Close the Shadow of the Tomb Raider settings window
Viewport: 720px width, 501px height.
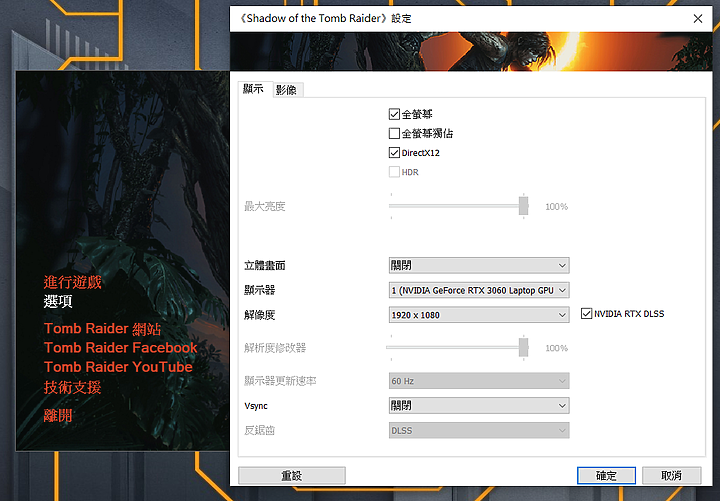click(x=698, y=18)
